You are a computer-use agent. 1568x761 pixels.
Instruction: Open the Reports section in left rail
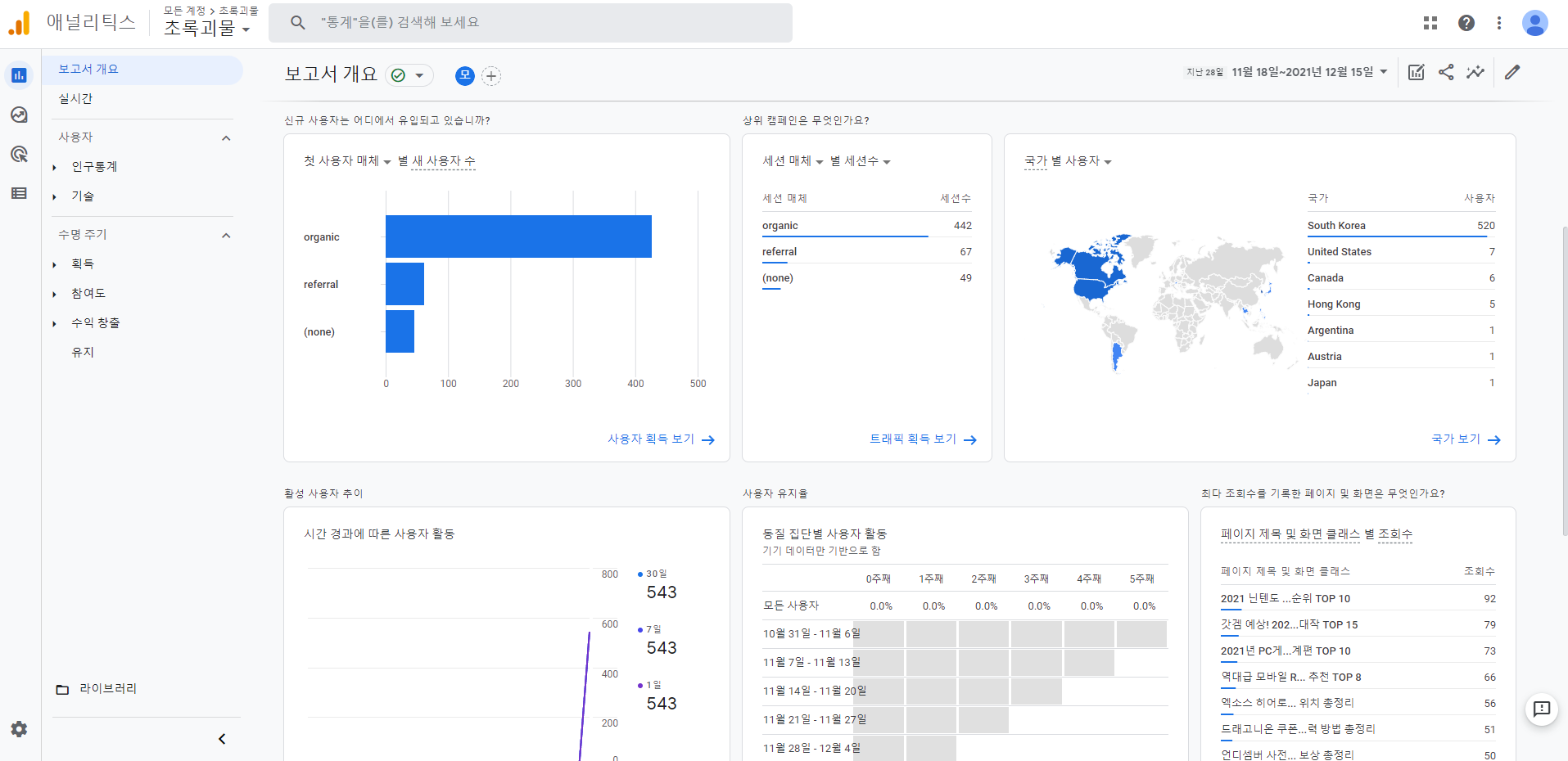coord(19,75)
